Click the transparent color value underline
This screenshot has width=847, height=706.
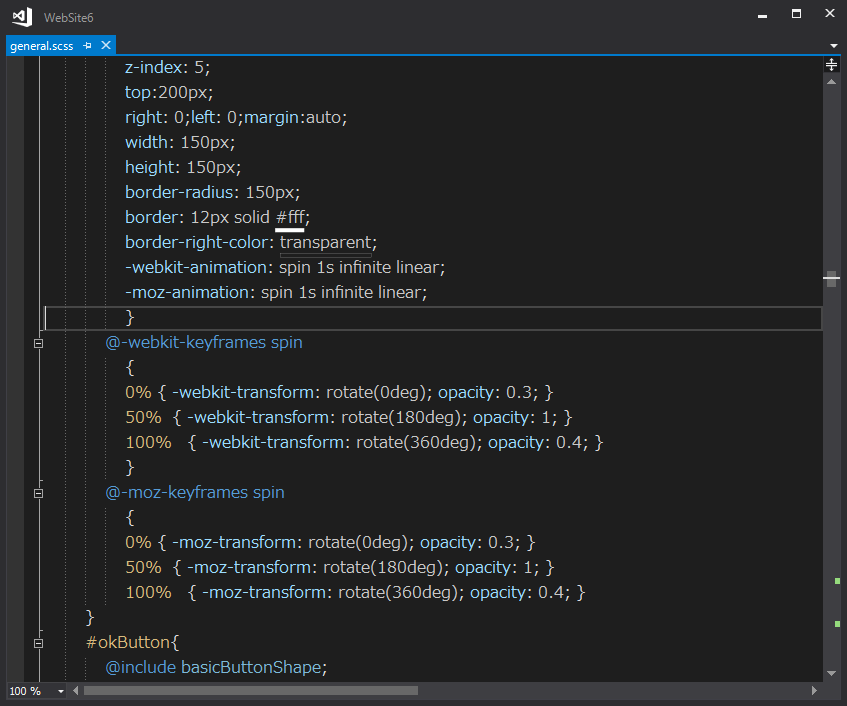[325, 255]
